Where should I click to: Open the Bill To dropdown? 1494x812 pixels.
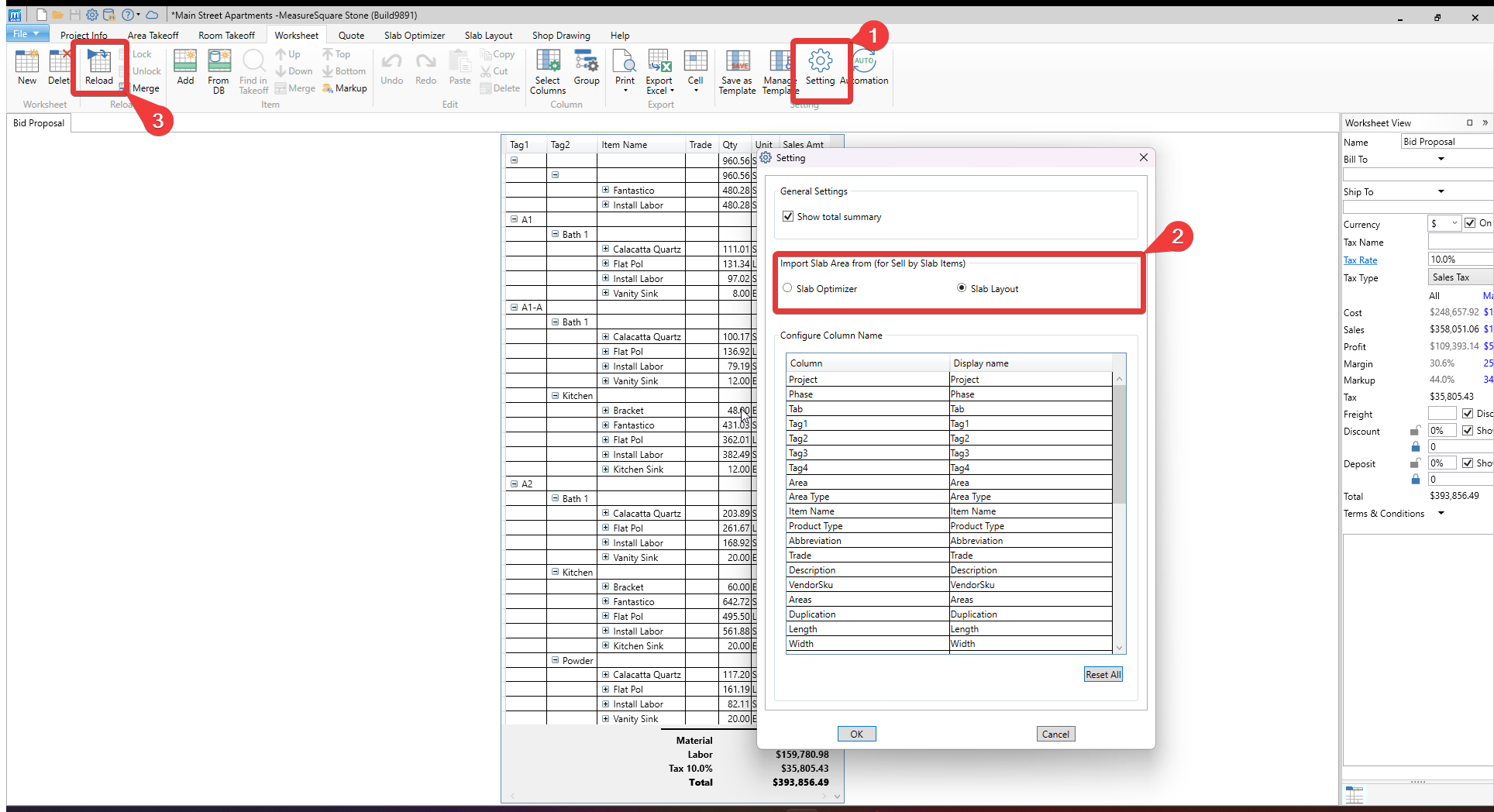point(1441,159)
